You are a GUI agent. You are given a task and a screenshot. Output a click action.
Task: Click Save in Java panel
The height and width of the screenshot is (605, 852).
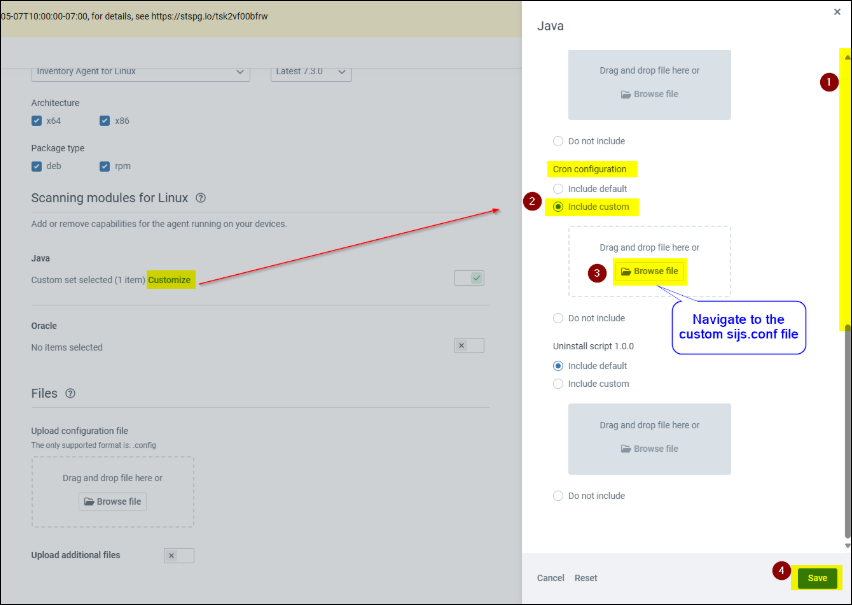click(x=817, y=578)
